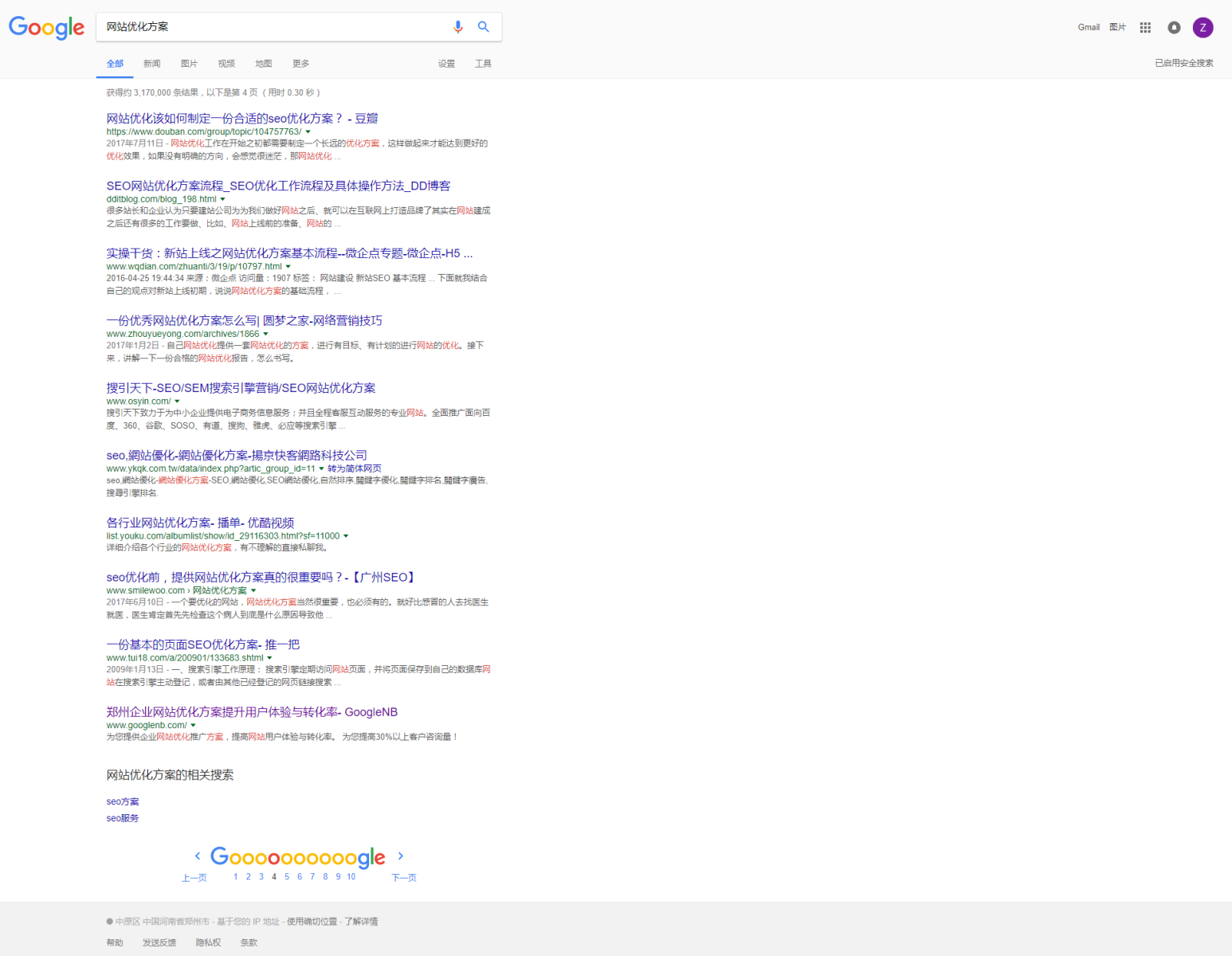The width and height of the screenshot is (1232, 956).
Task: Expand the googlenb.com result arrow
Action: pyautogui.click(x=194, y=726)
